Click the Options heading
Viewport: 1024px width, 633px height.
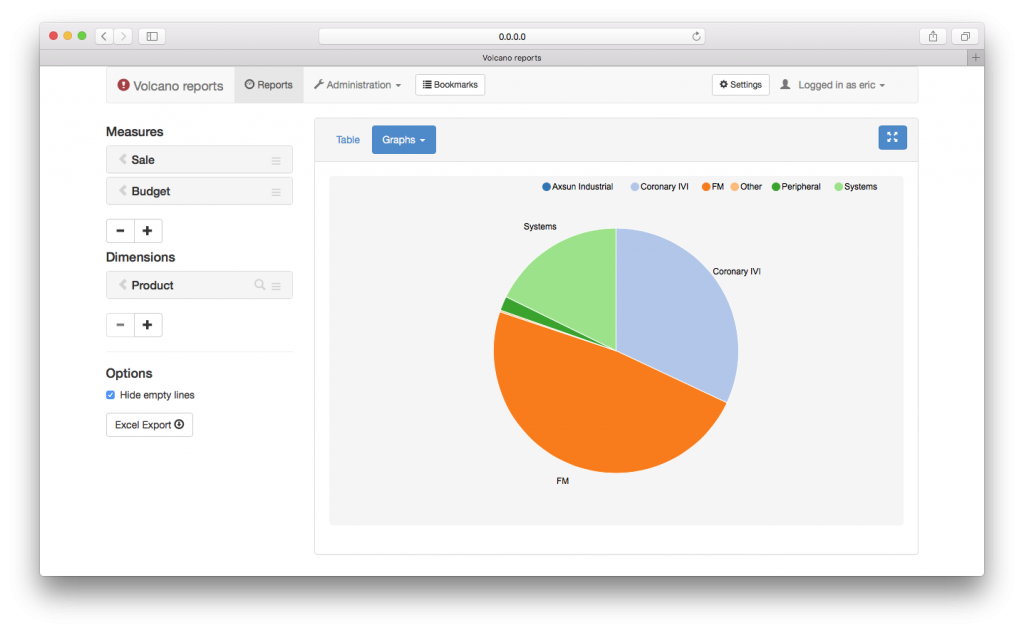click(x=129, y=373)
